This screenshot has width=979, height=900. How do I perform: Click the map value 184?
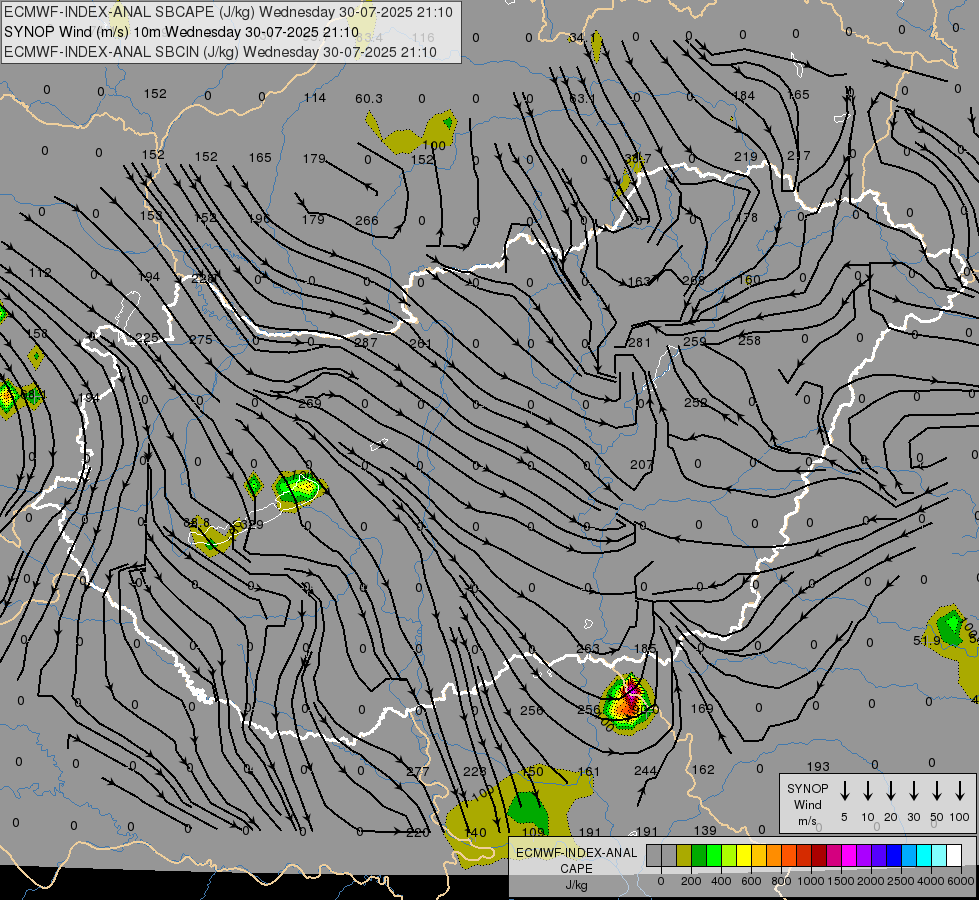click(x=744, y=96)
